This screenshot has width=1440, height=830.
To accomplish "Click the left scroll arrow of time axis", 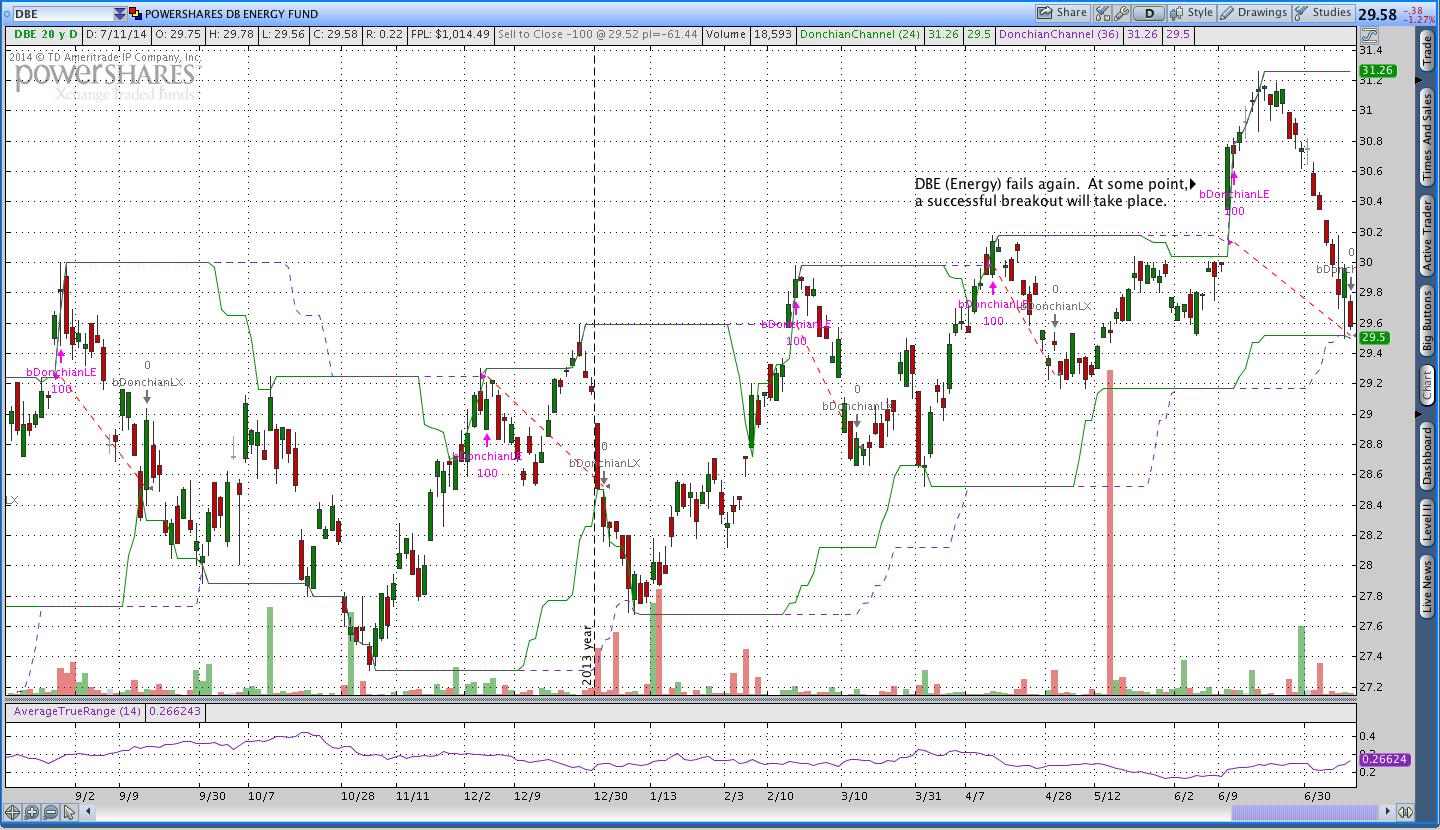I will (88, 812).
